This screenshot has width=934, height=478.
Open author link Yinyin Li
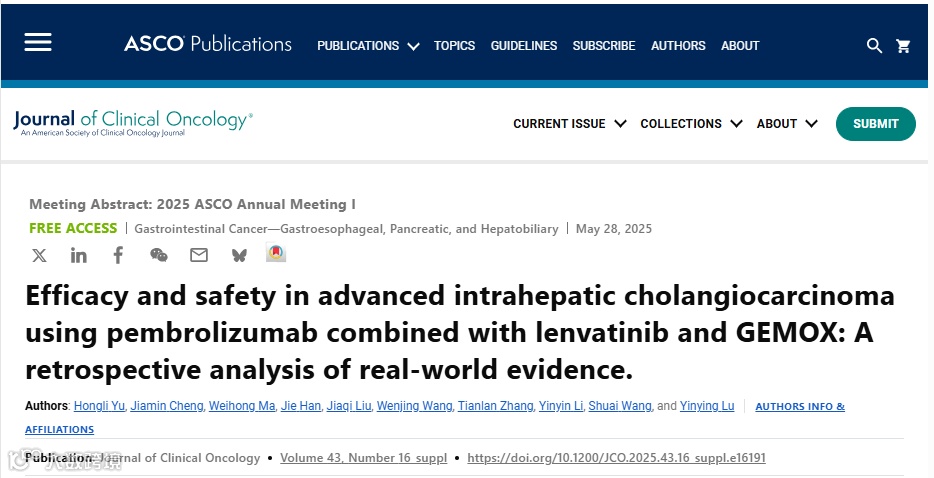tap(561, 406)
